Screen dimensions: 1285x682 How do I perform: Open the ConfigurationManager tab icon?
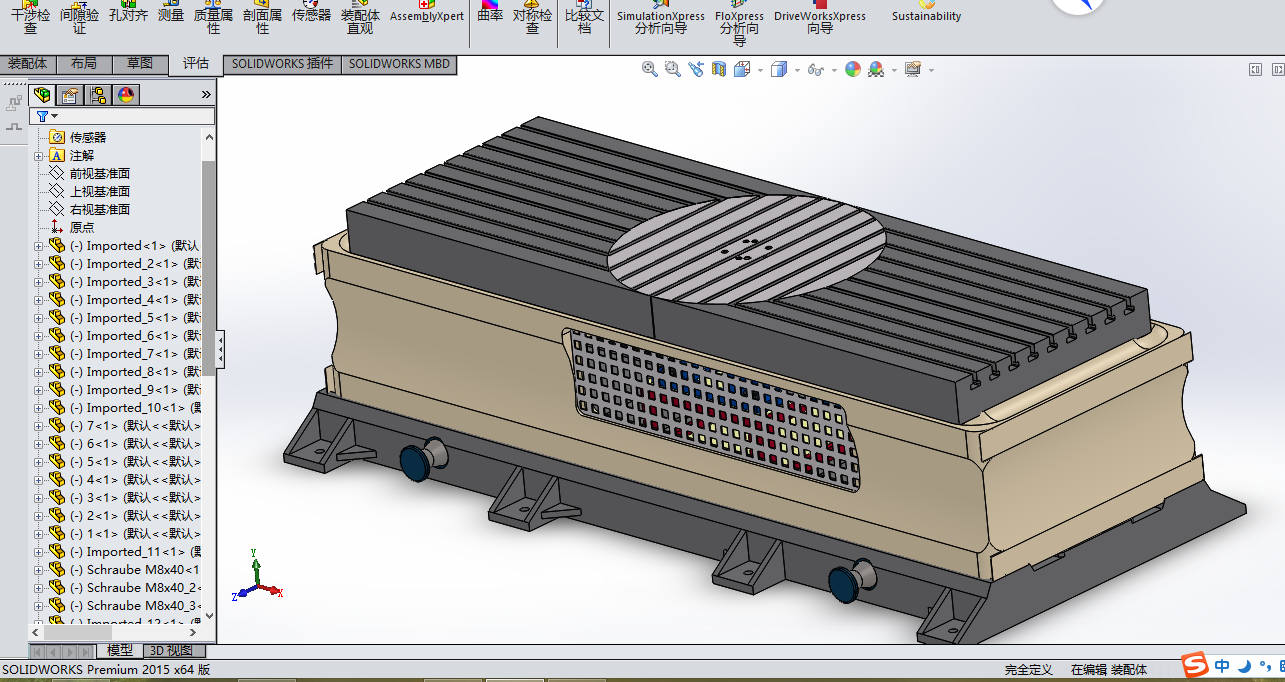97,95
